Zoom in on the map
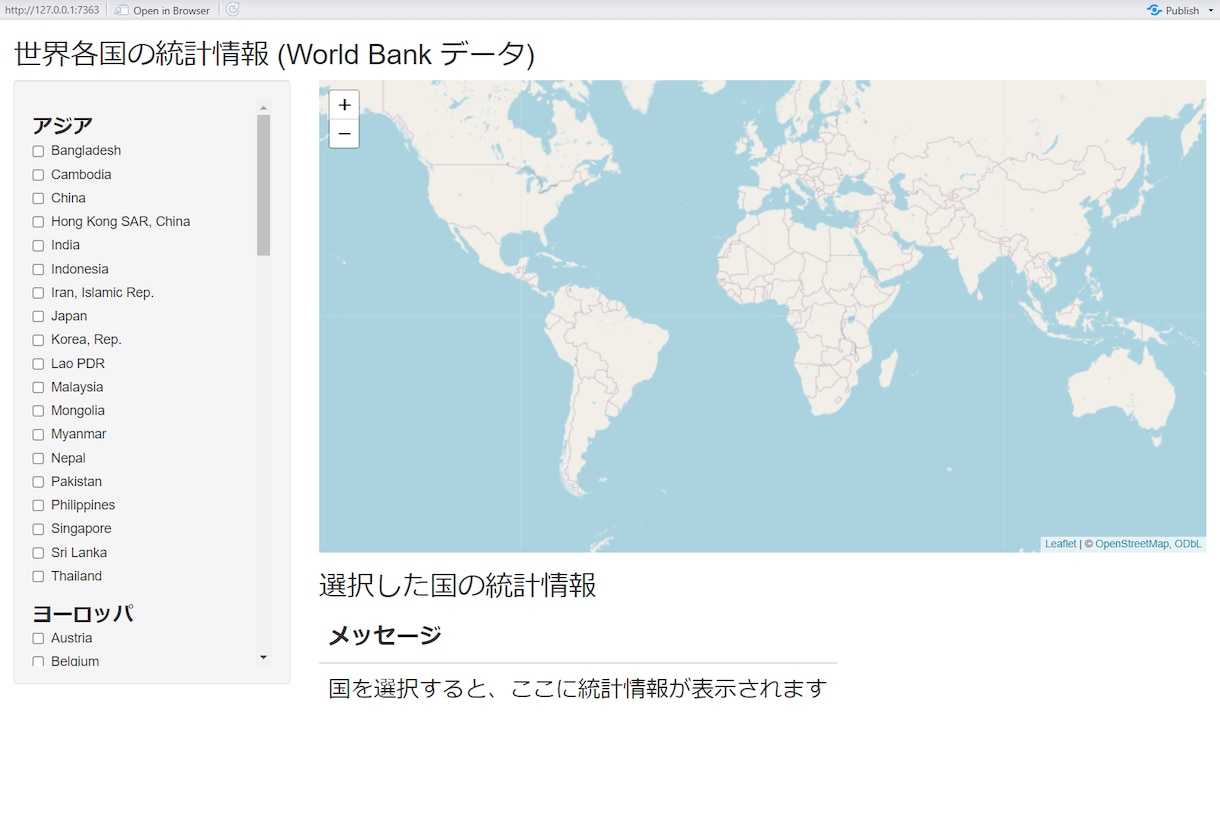 pyautogui.click(x=344, y=105)
